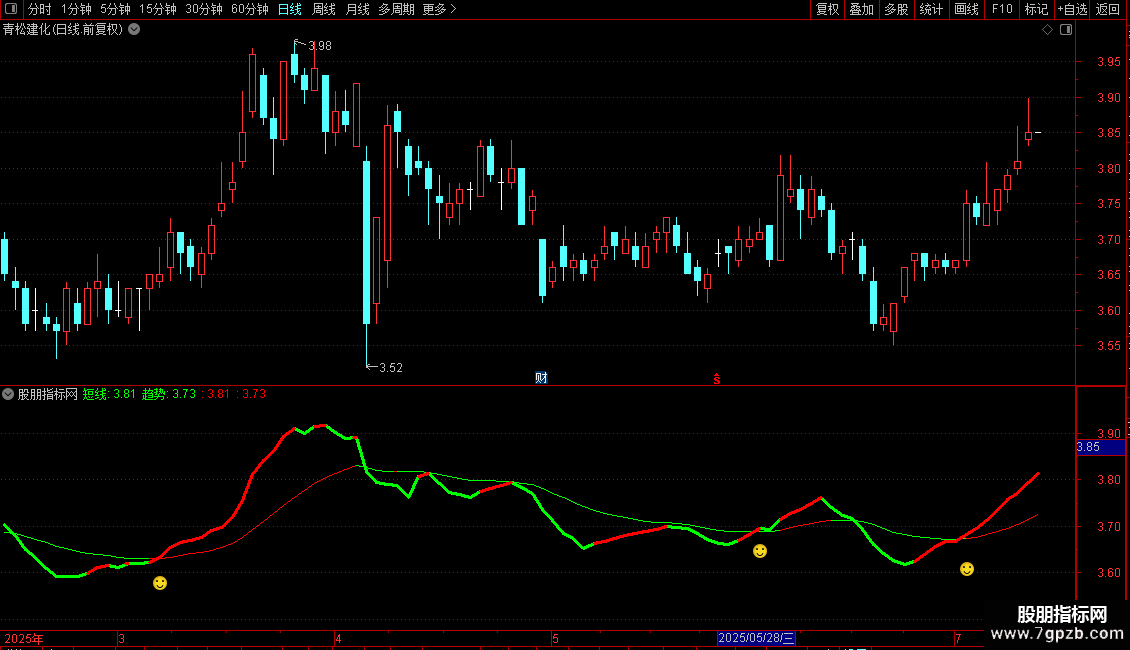Click the diamond icon in chart corner
This screenshot has height=650, width=1130.
point(1048,30)
